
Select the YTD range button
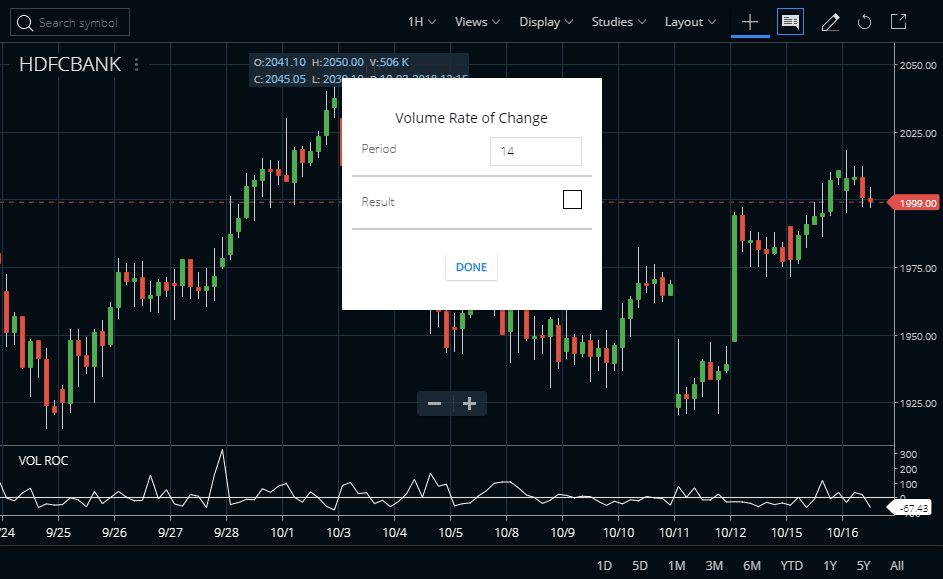click(x=791, y=566)
